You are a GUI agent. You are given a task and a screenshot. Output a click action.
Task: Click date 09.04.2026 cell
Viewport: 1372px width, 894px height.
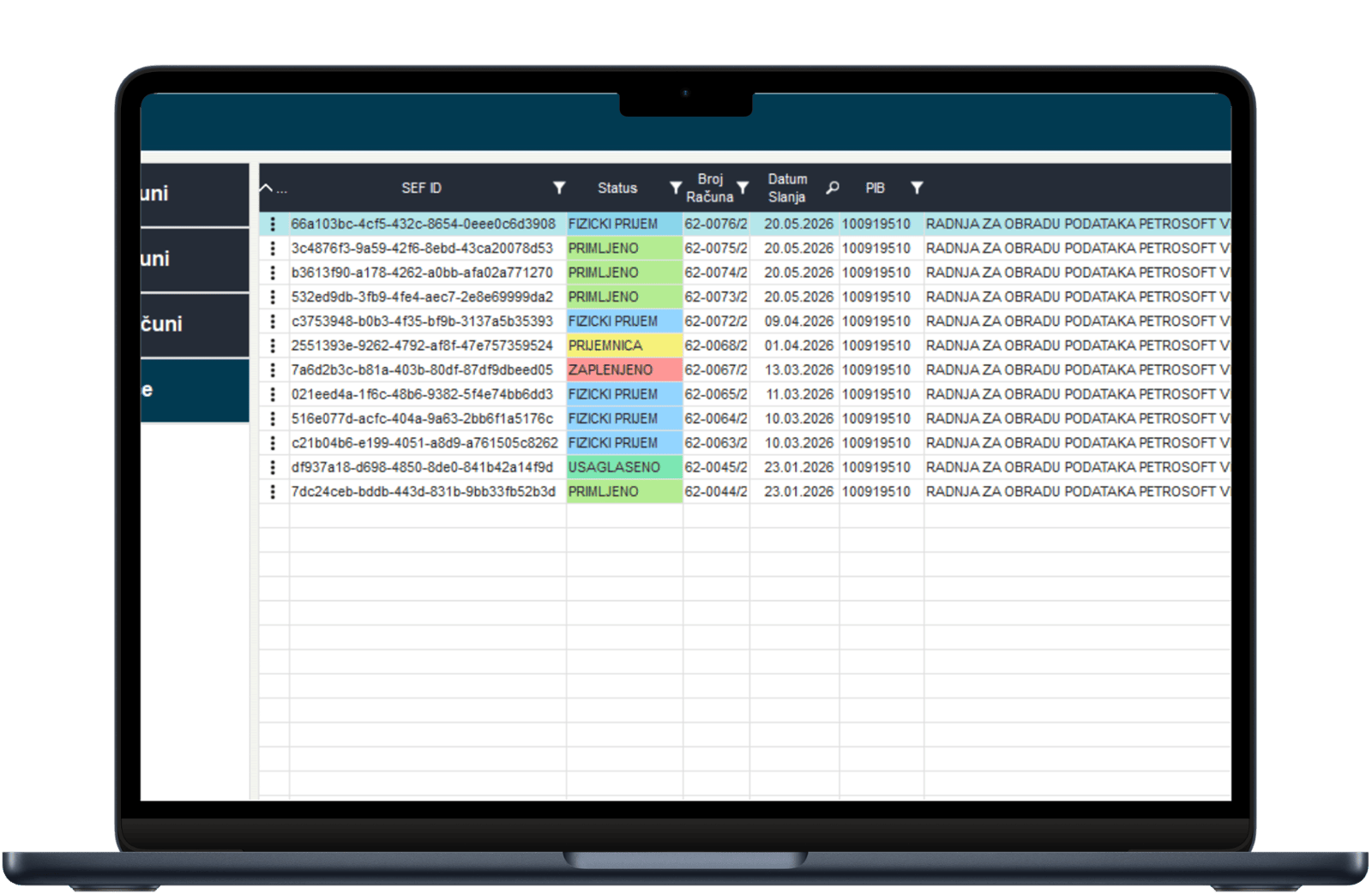(795, 321)
